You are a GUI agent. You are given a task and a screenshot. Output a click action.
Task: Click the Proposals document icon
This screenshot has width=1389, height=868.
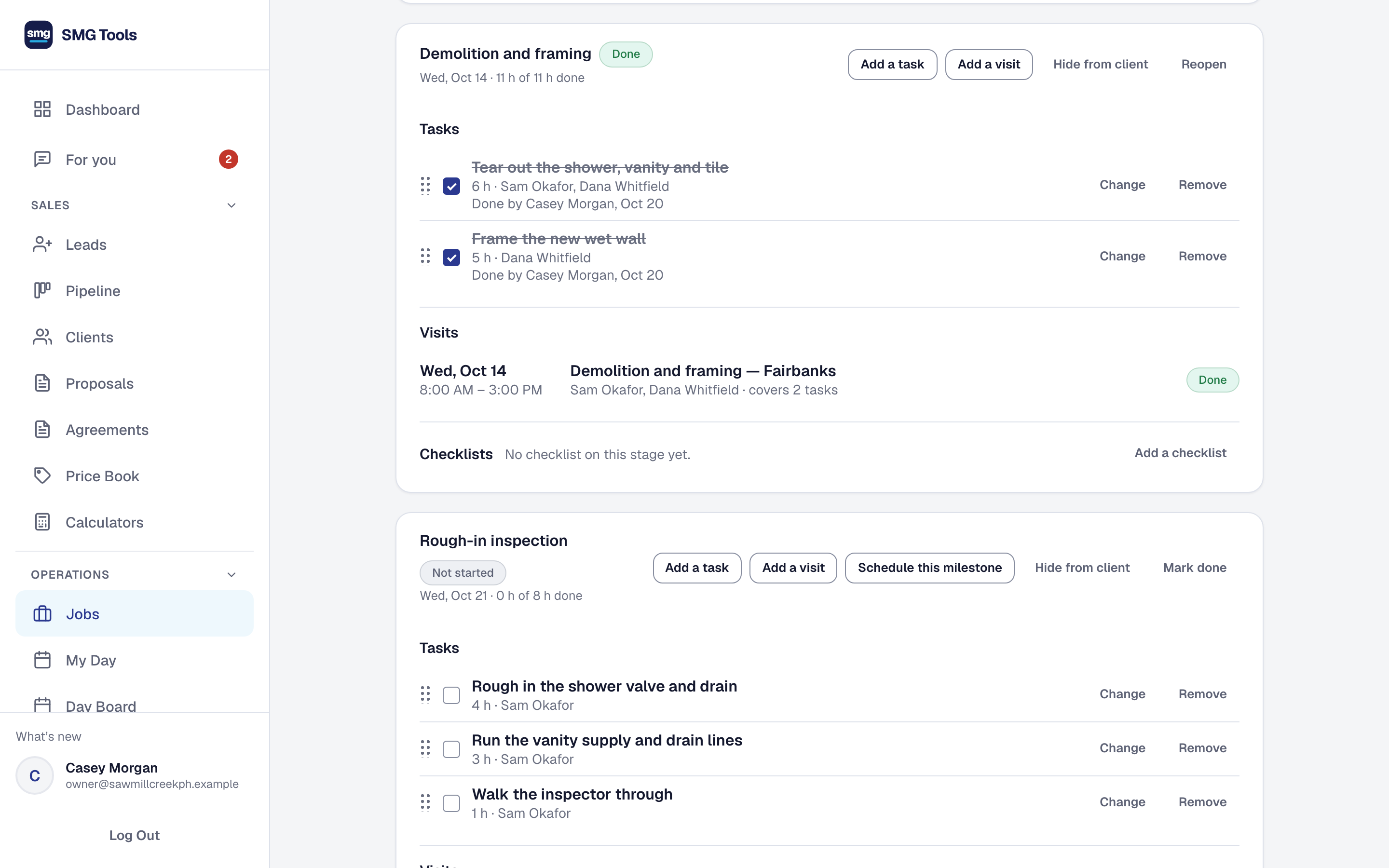point(42,383)
